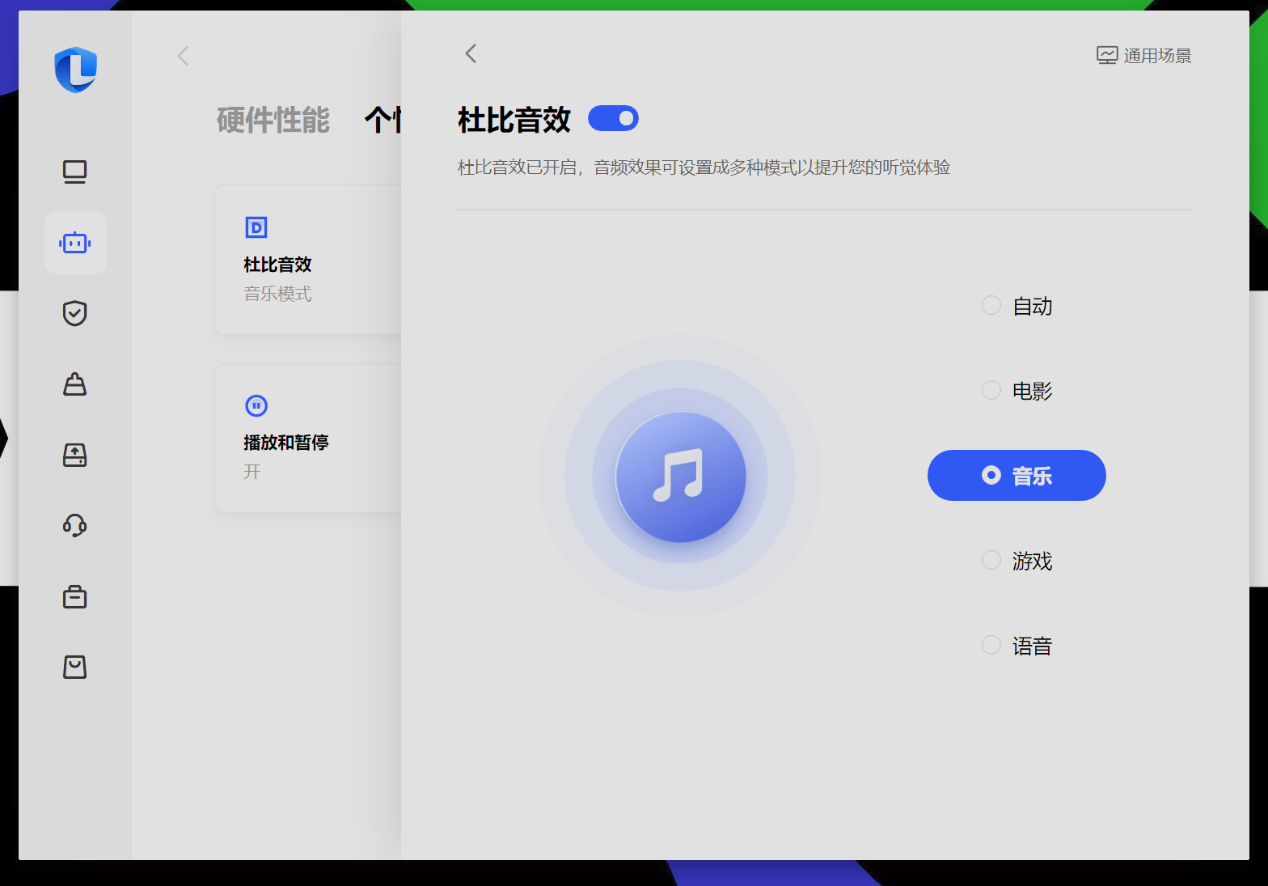Viewport: 1268px width, 886px height.
Task: Turn off the 杜比音效 toggle switch
Action: click(x=613, y=119)
